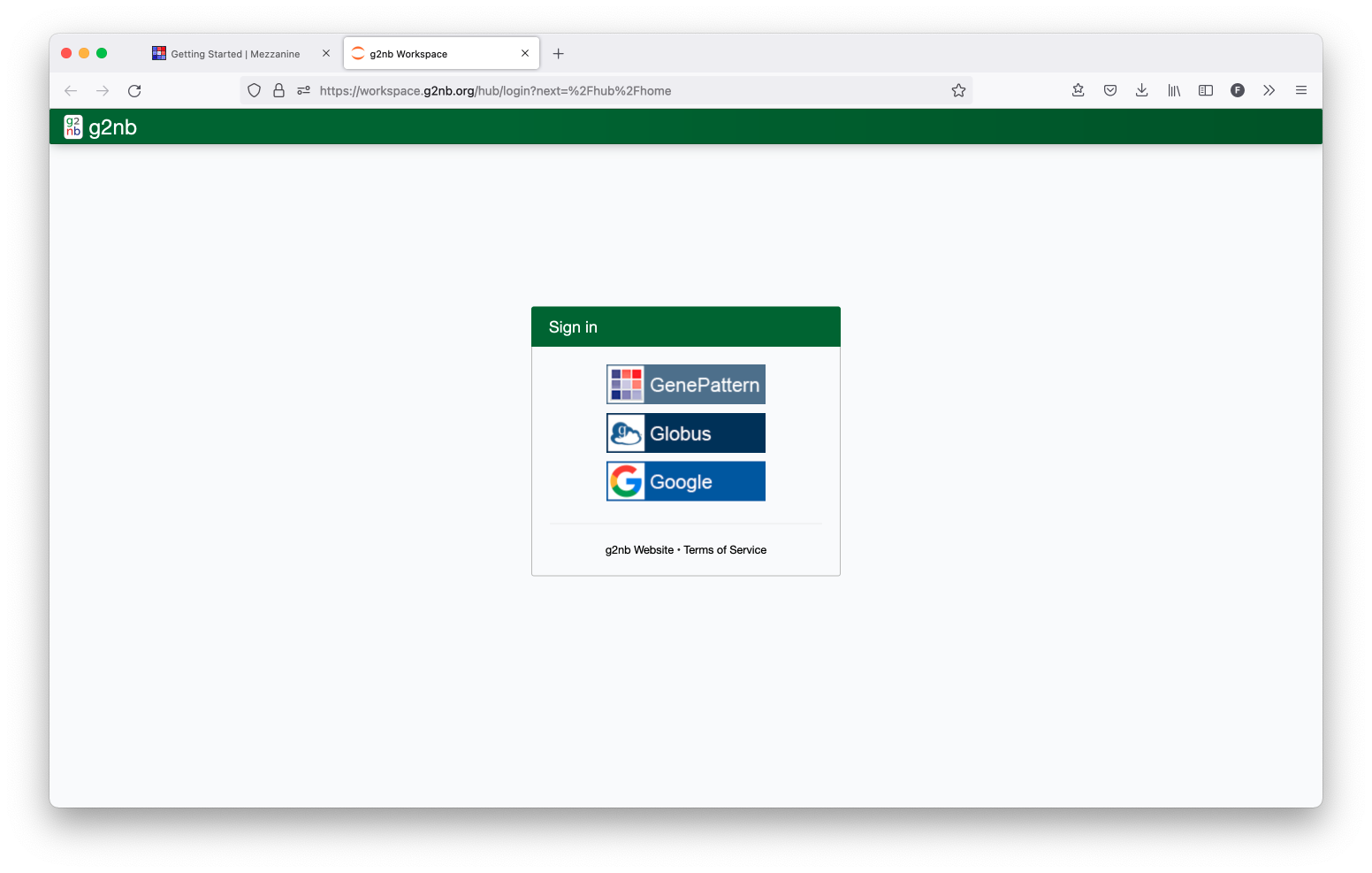
Task: Go back to previous page
Action: 71,91
